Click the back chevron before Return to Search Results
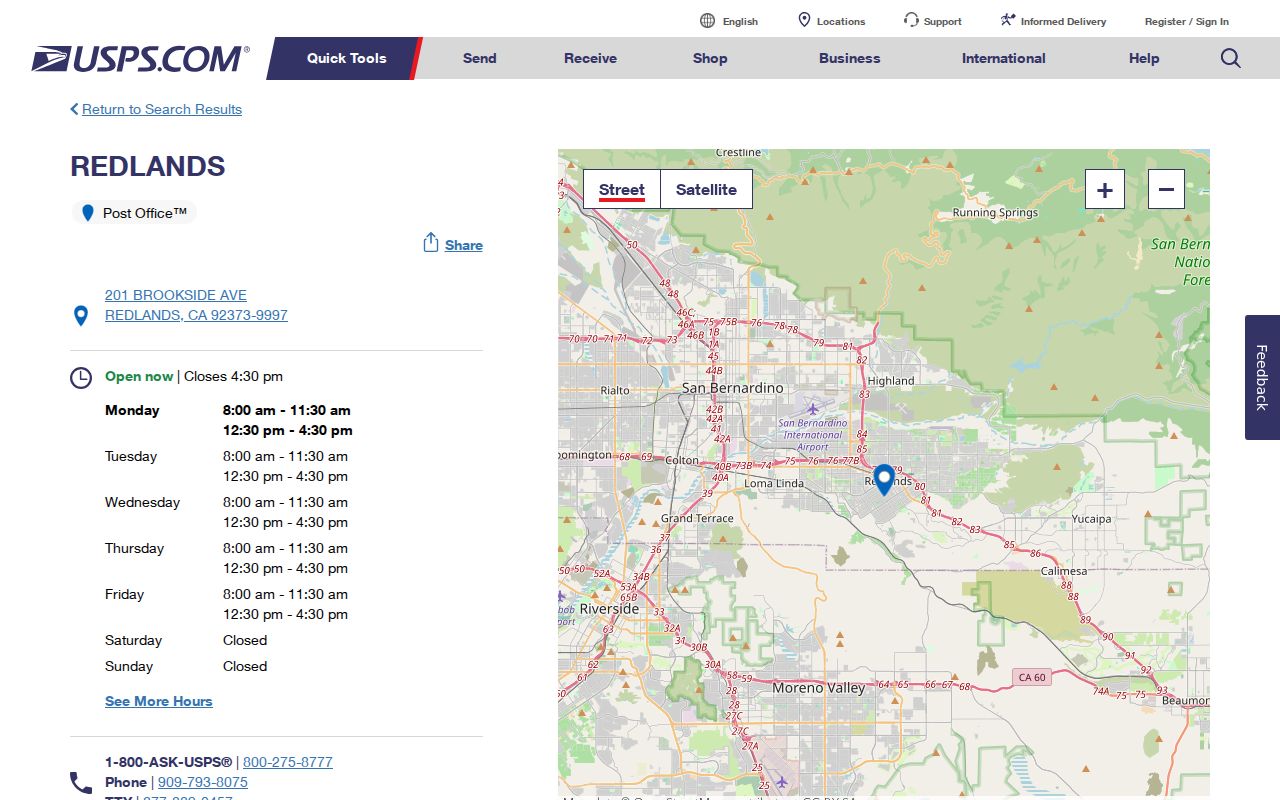 [74, 109]
